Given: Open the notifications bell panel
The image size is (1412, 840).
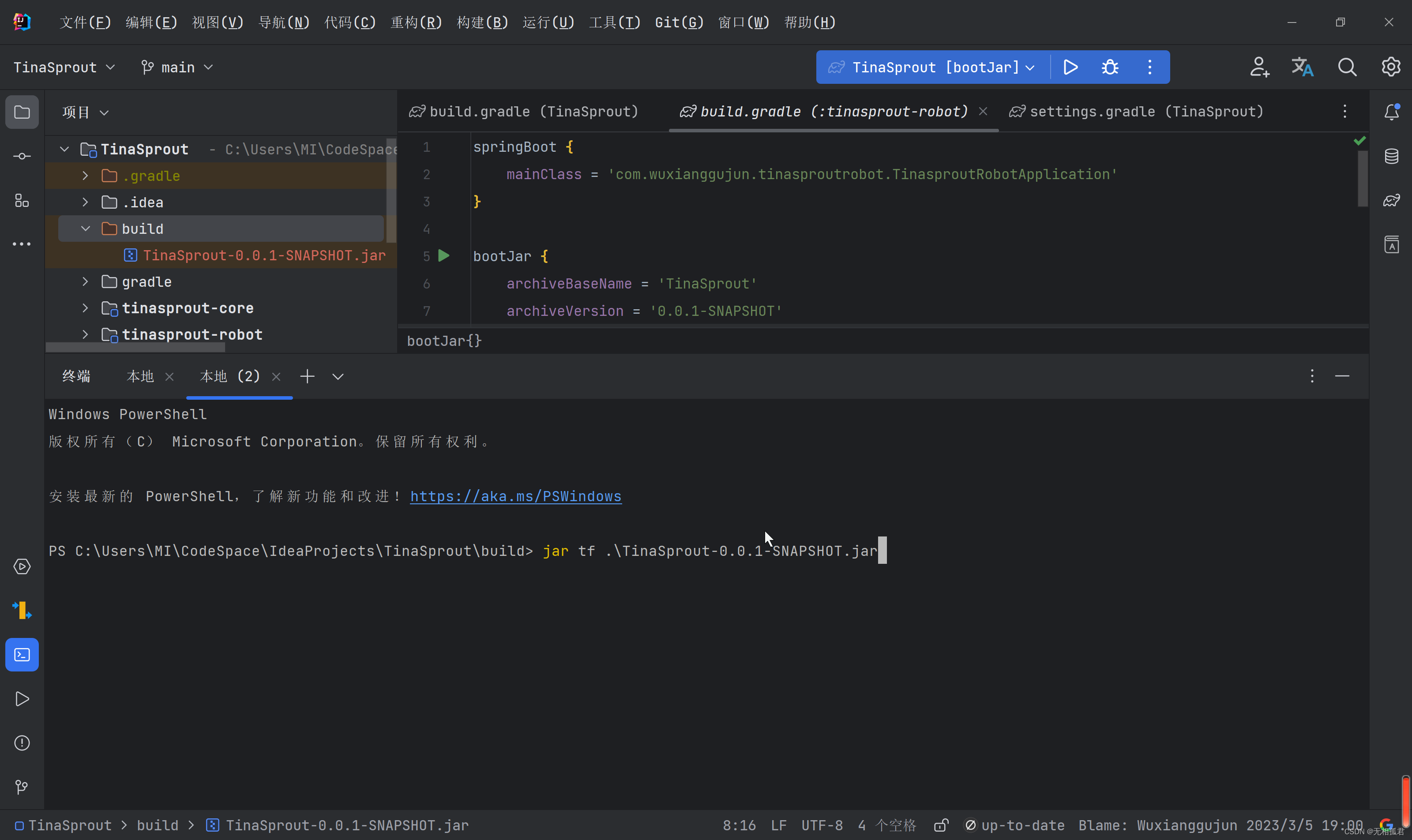Looking at the screenshot, I should click(1391, 112).
